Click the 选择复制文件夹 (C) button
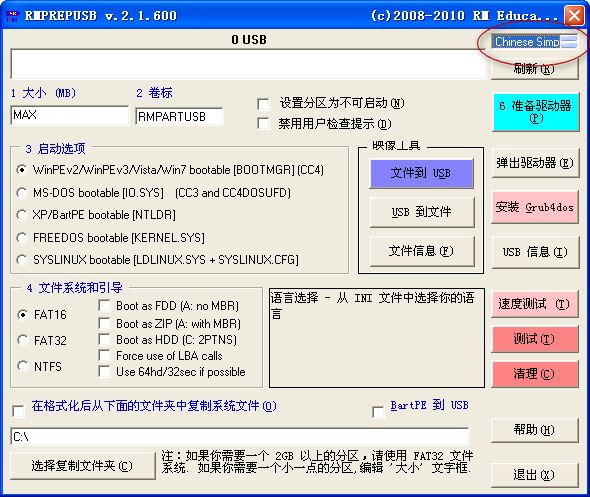The height and width of the screenshot is (497, 590). (x=83, y=466)
